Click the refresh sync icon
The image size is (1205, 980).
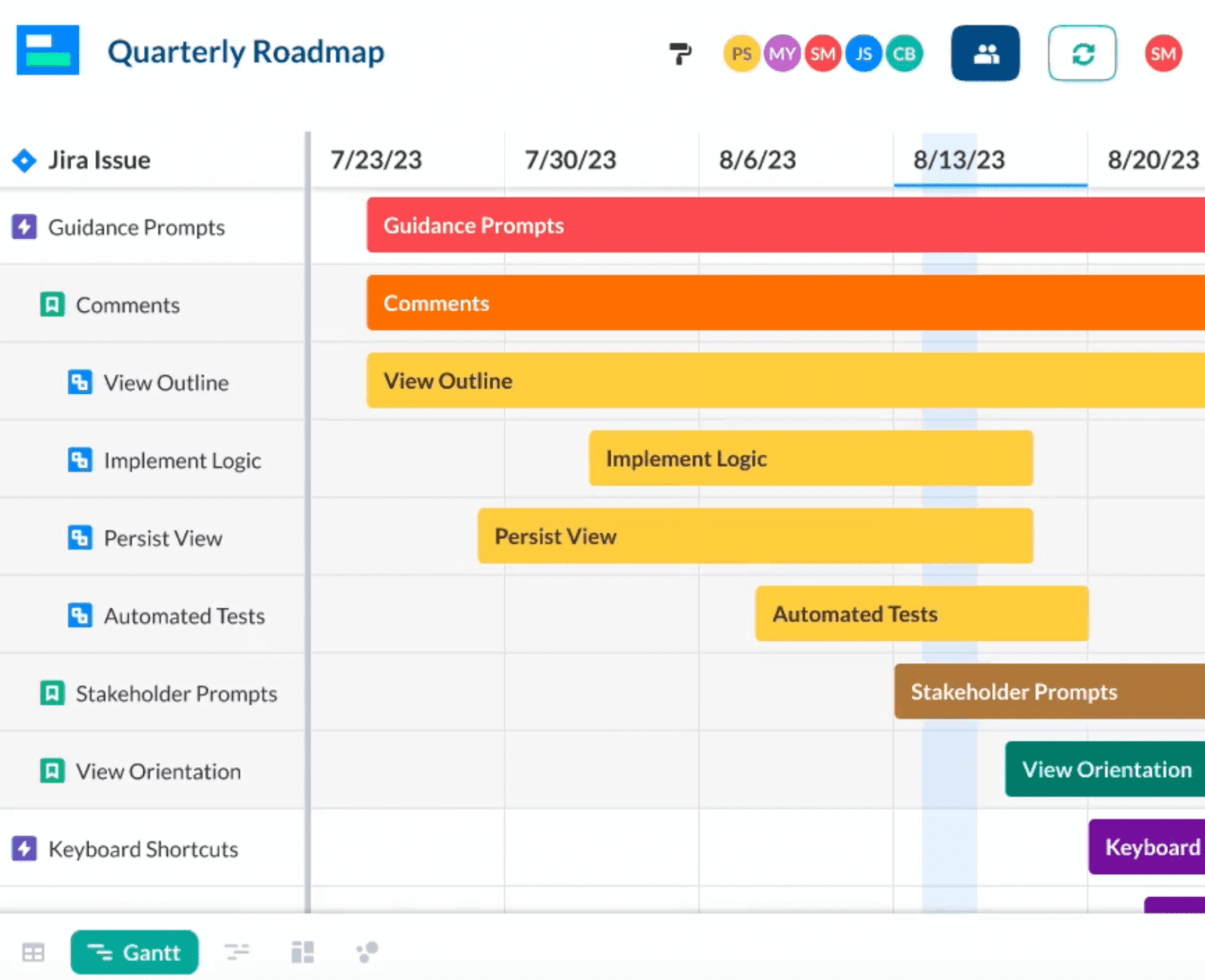[x=1082, y=53]
